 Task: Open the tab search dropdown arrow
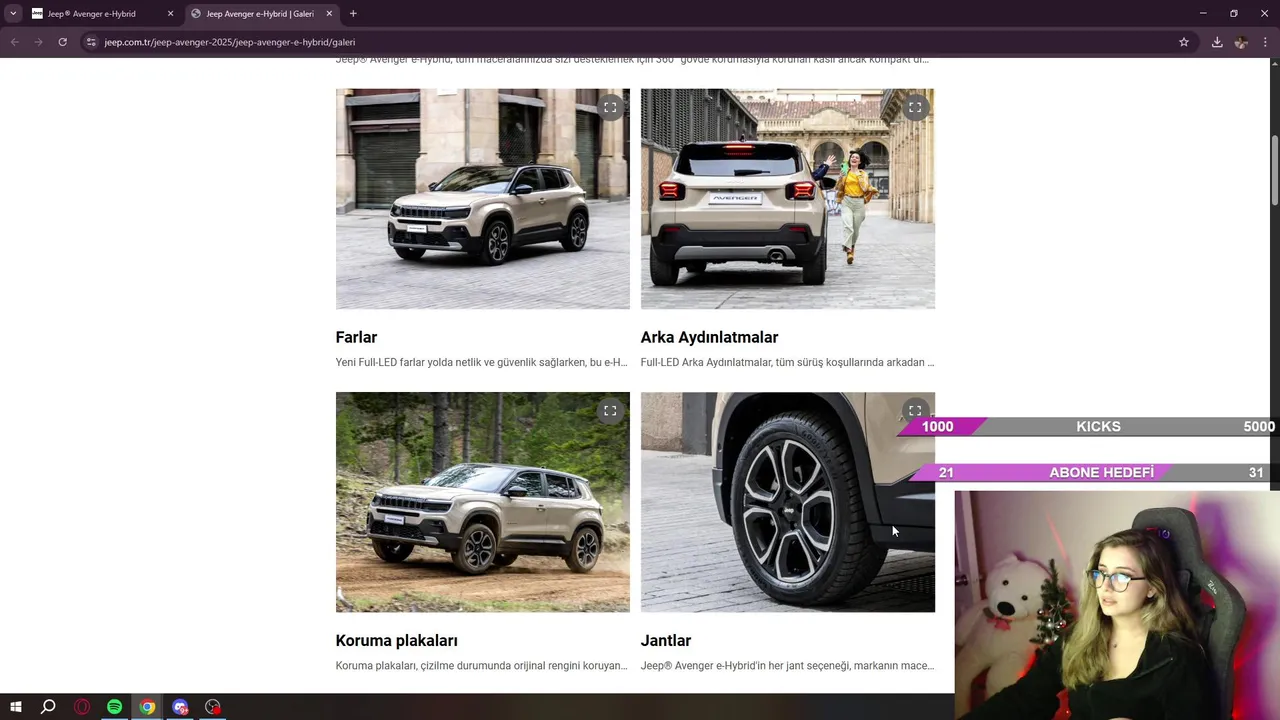13,14
